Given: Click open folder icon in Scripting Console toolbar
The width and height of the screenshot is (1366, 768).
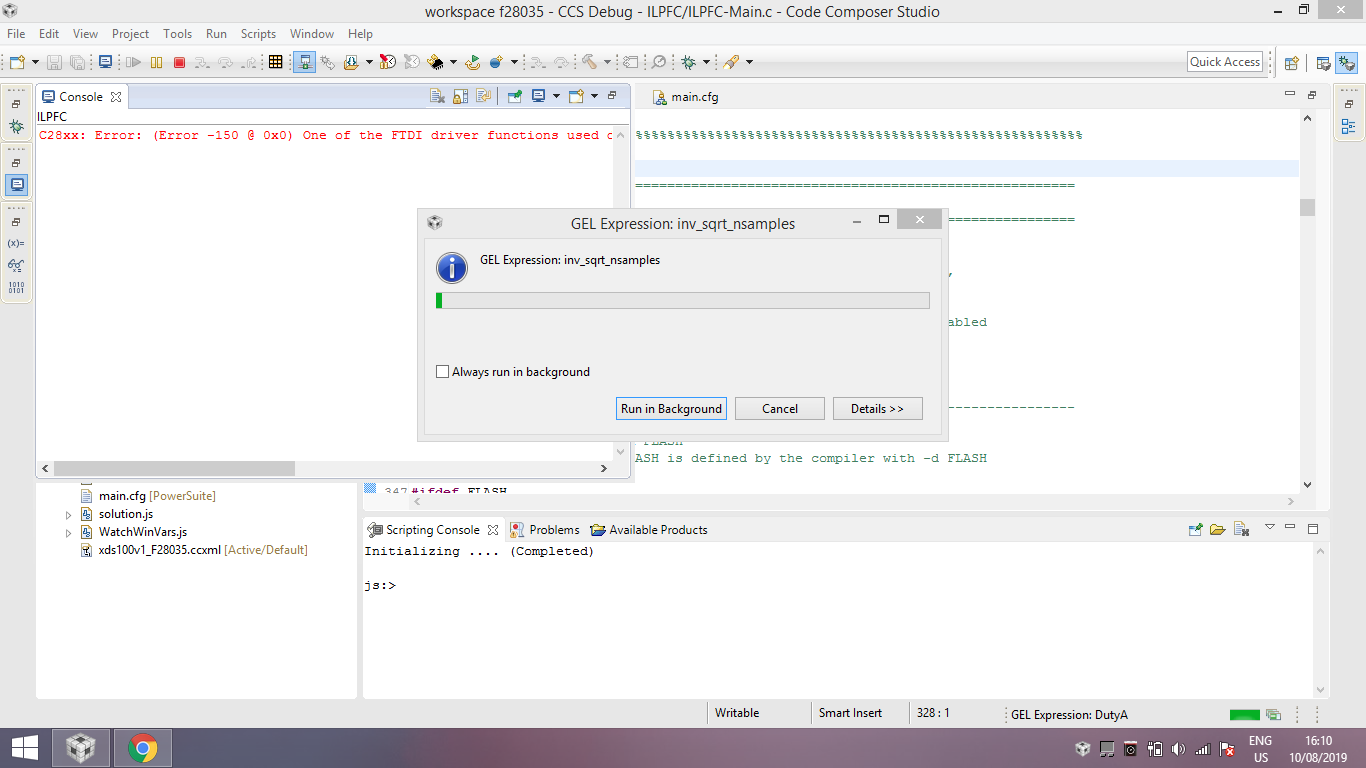Looking at the screenshot, I should click(1217, 529).
